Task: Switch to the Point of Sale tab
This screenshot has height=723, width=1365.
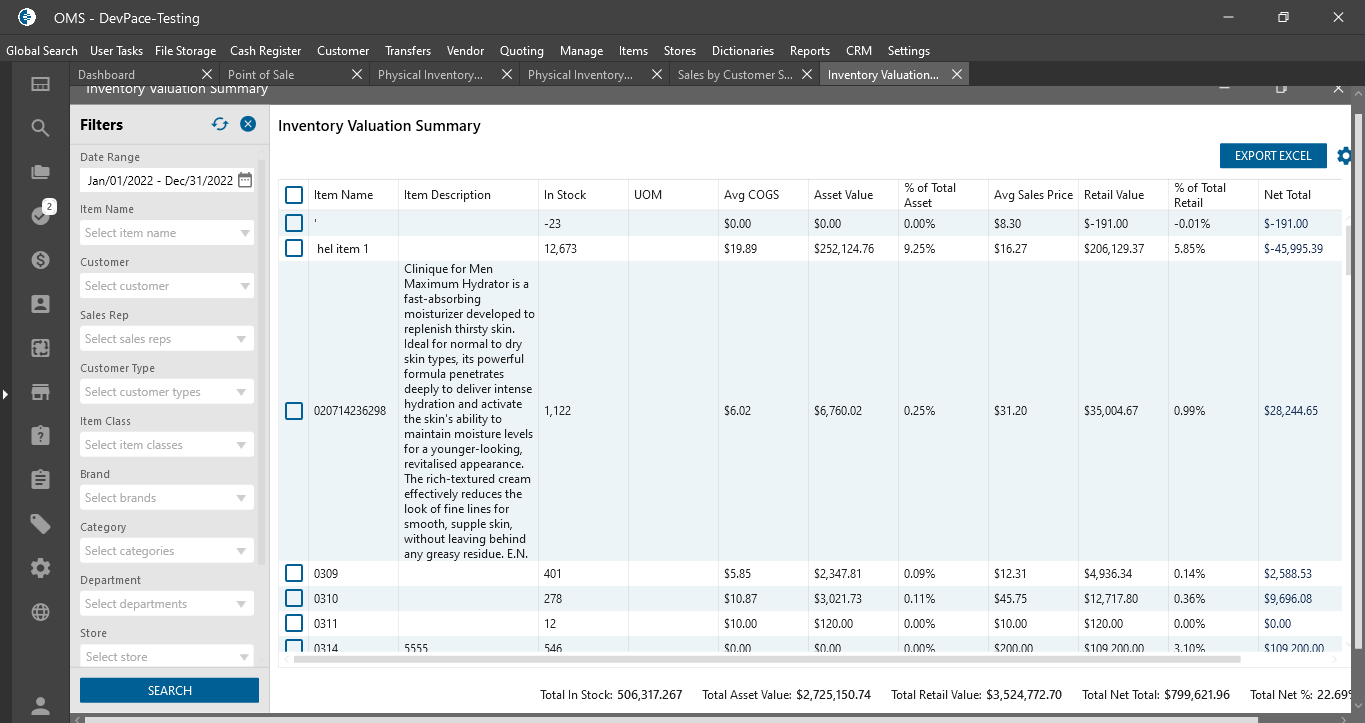Action: (x=261, y=75)
